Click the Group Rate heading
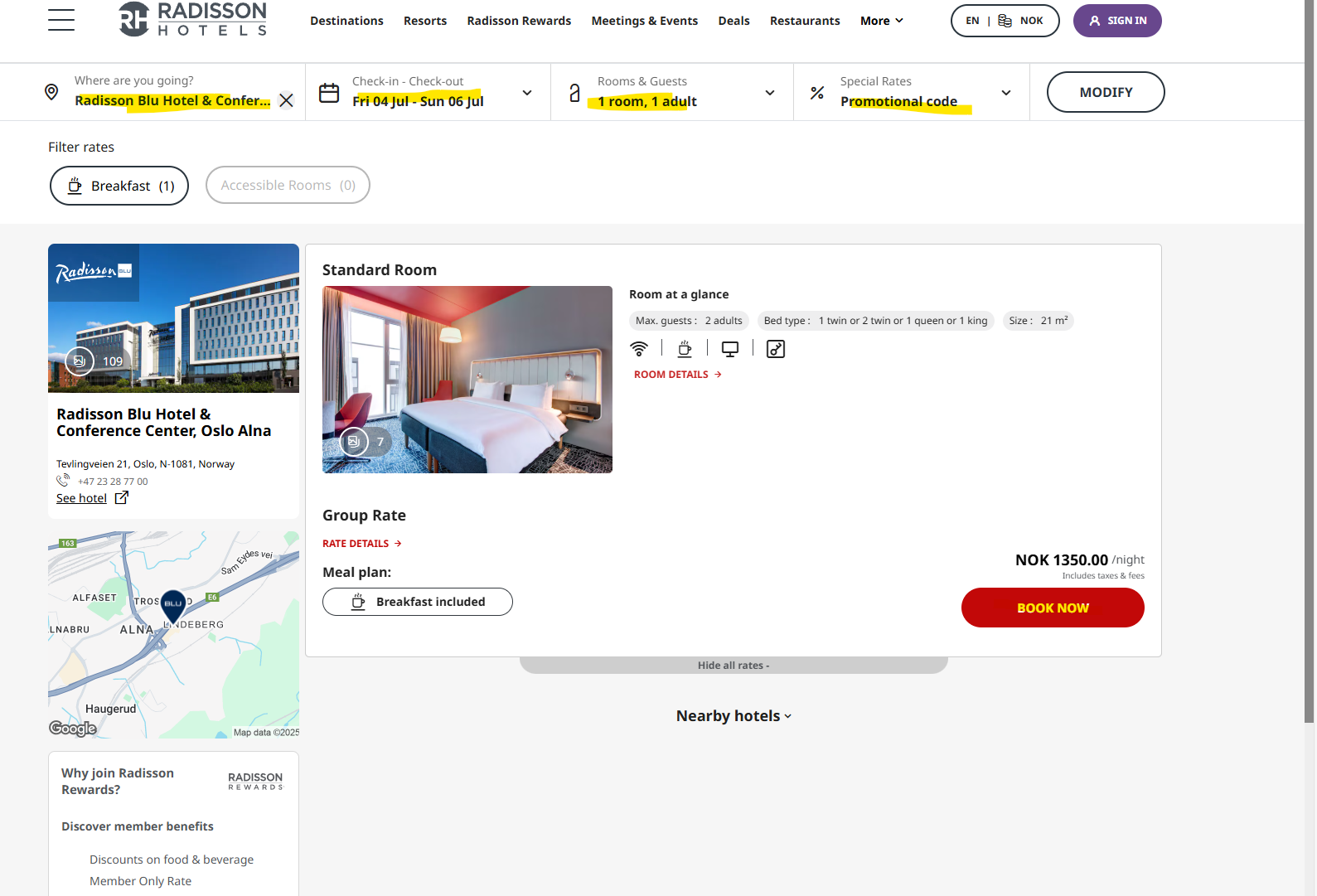 364,516
